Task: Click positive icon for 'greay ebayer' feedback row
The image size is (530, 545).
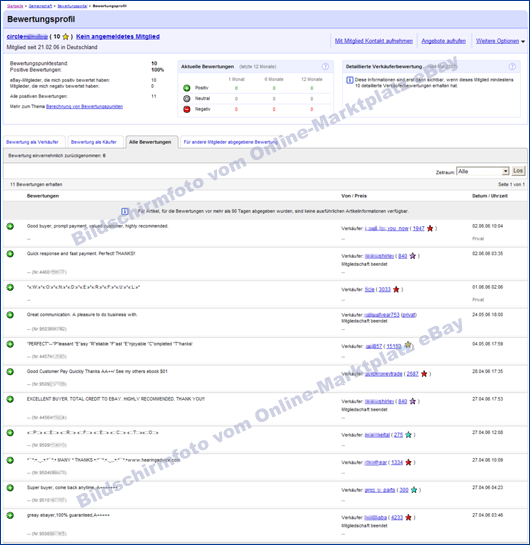Action: click(10, 515)
